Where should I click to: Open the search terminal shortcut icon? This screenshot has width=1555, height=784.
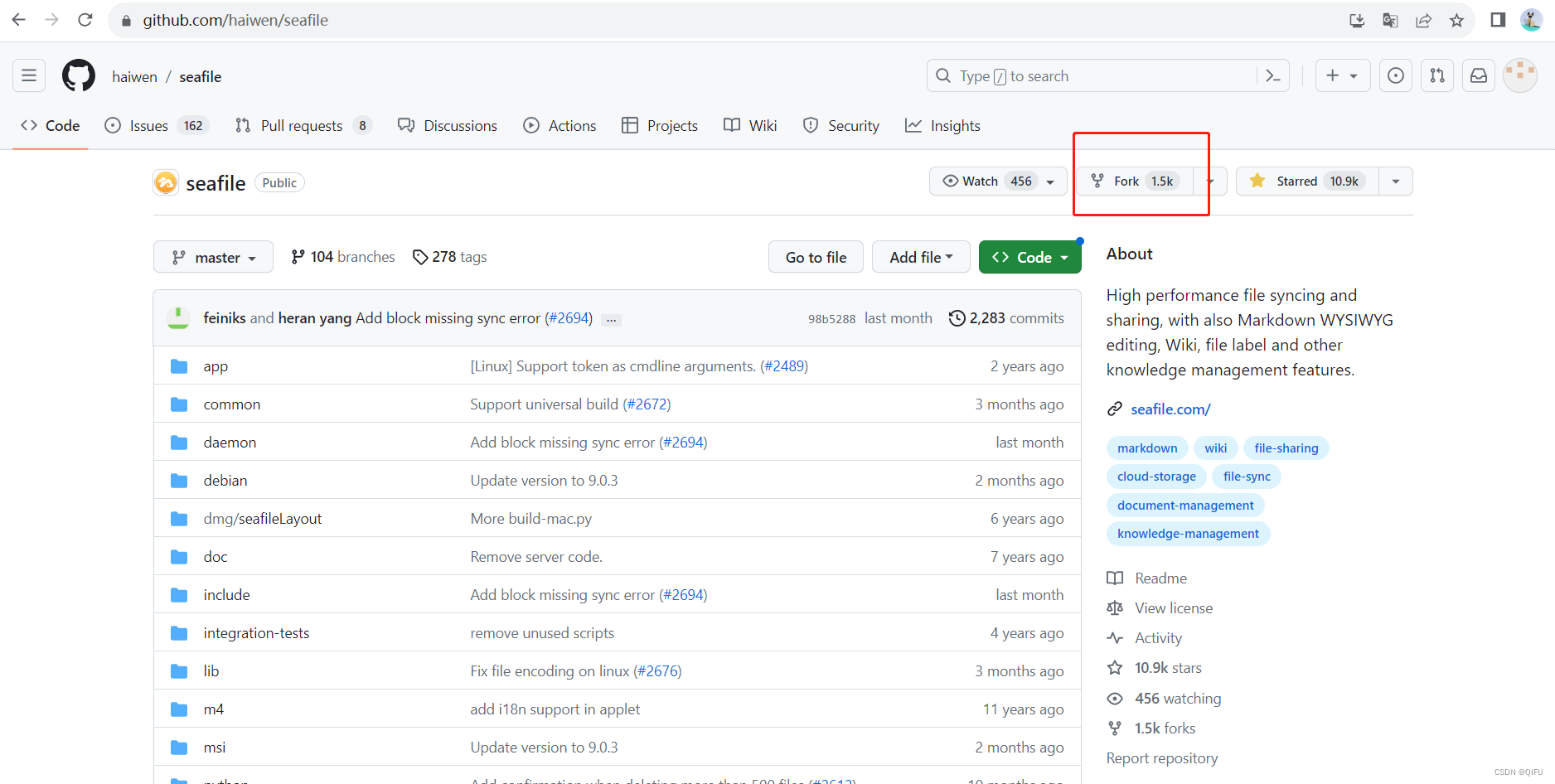click(1274, 75)
